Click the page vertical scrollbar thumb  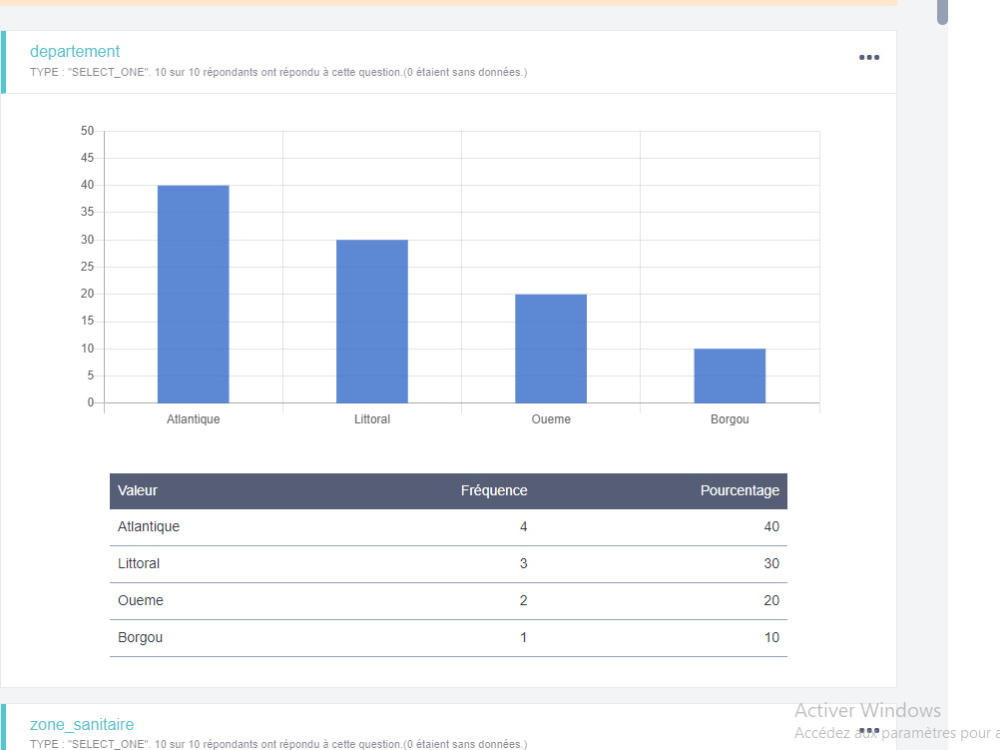click(942, 12)
